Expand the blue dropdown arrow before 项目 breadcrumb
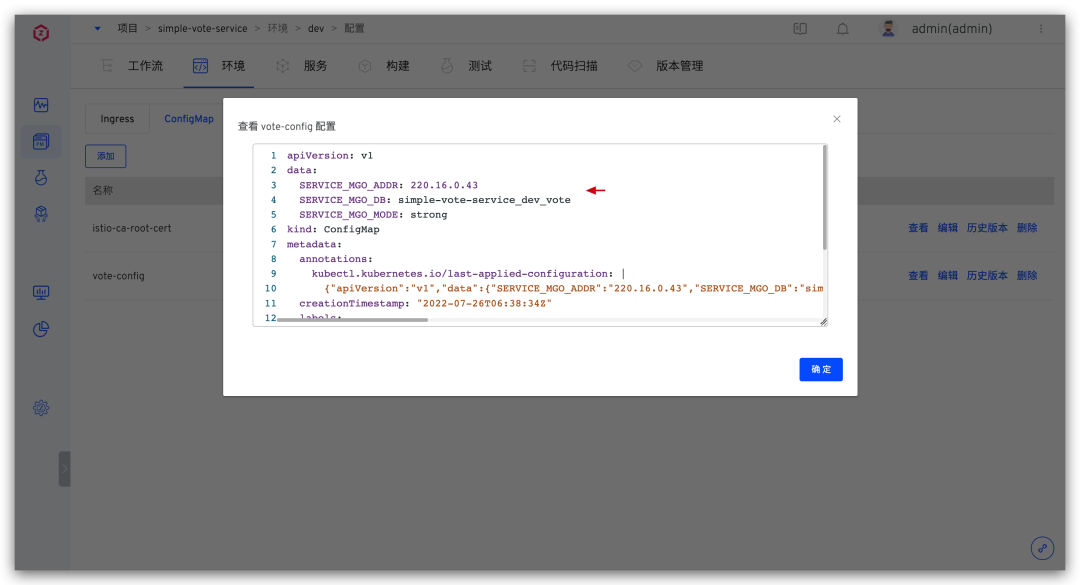1080x585 pixels. tap(96, 28)
